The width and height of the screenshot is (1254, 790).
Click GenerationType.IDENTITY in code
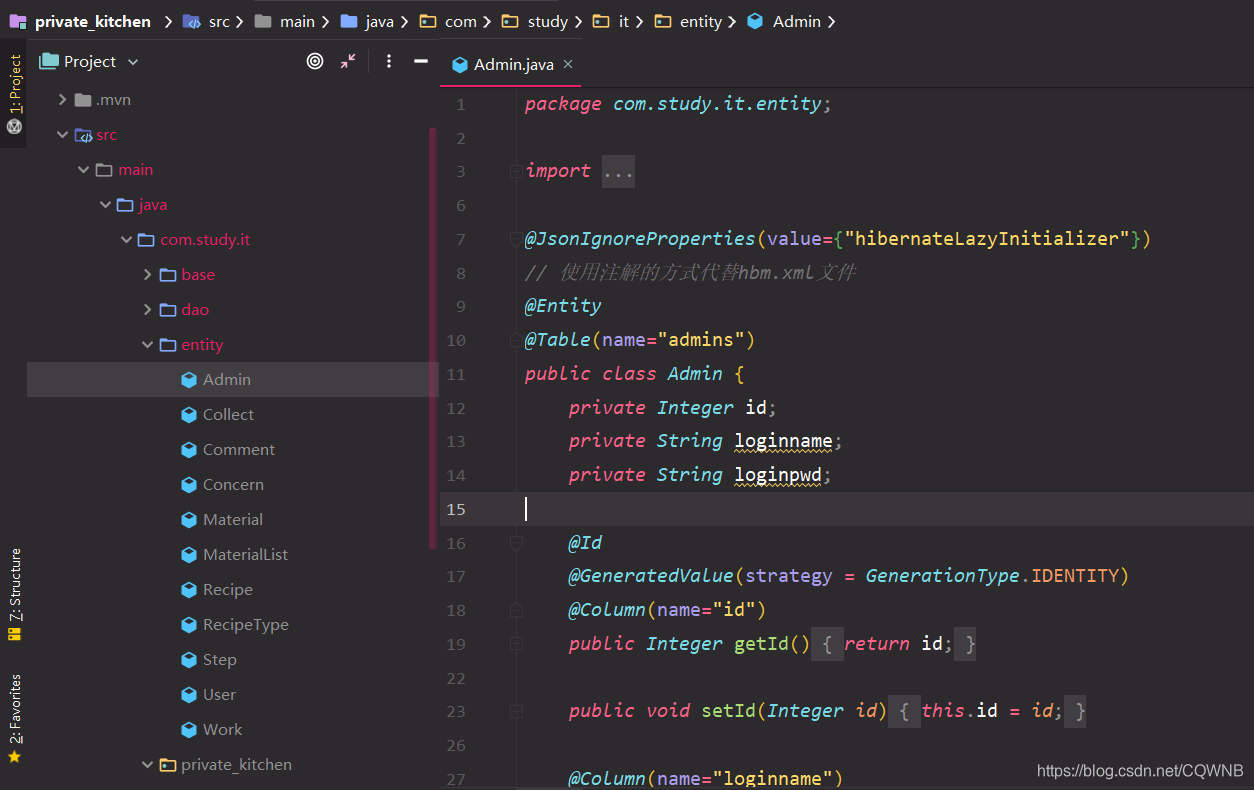(992, 576)
